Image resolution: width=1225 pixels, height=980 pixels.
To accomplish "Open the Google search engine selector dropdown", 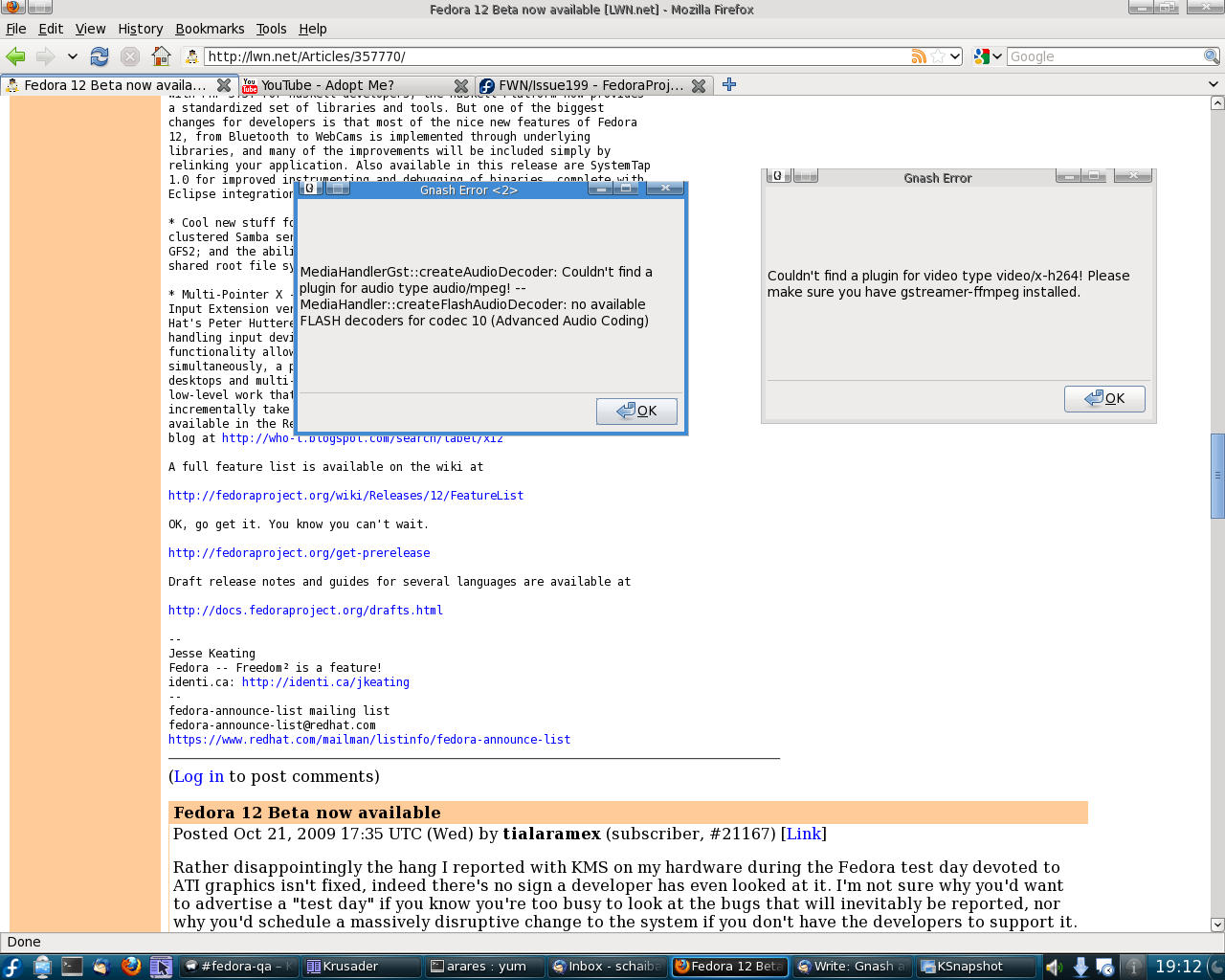I will coord(988,56).
